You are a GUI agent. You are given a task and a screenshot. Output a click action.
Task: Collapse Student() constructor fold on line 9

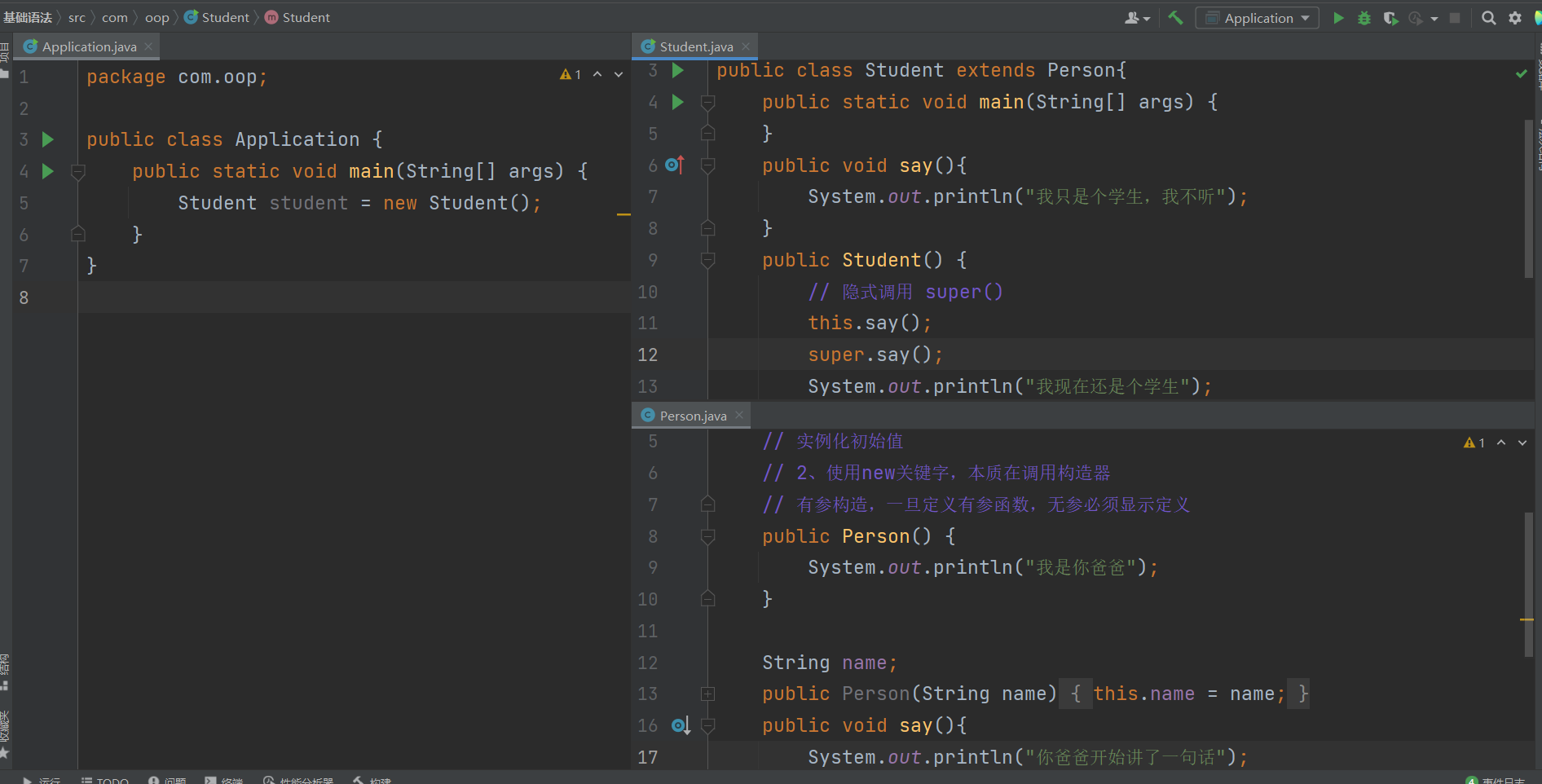tap(708, 261)
